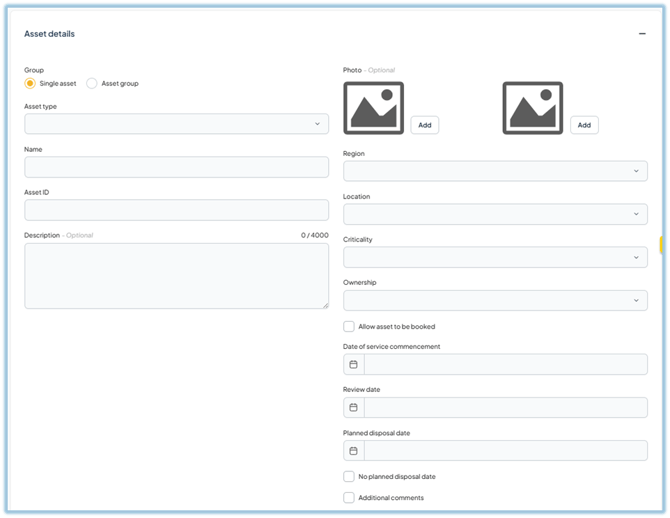Check No planned disposal date

tap(349, 477)
